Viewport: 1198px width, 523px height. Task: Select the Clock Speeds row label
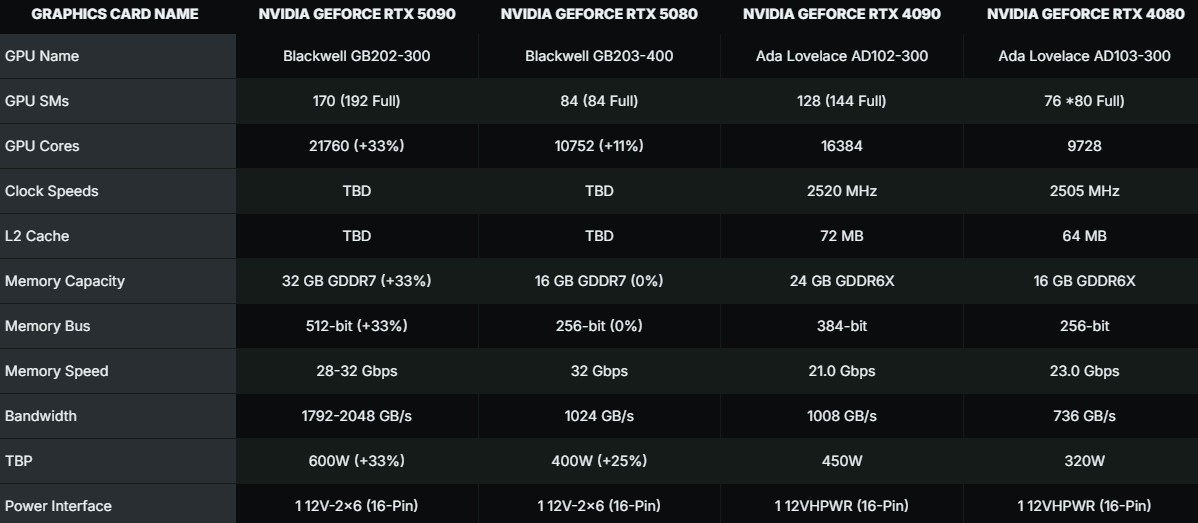[x=52, y=191]
